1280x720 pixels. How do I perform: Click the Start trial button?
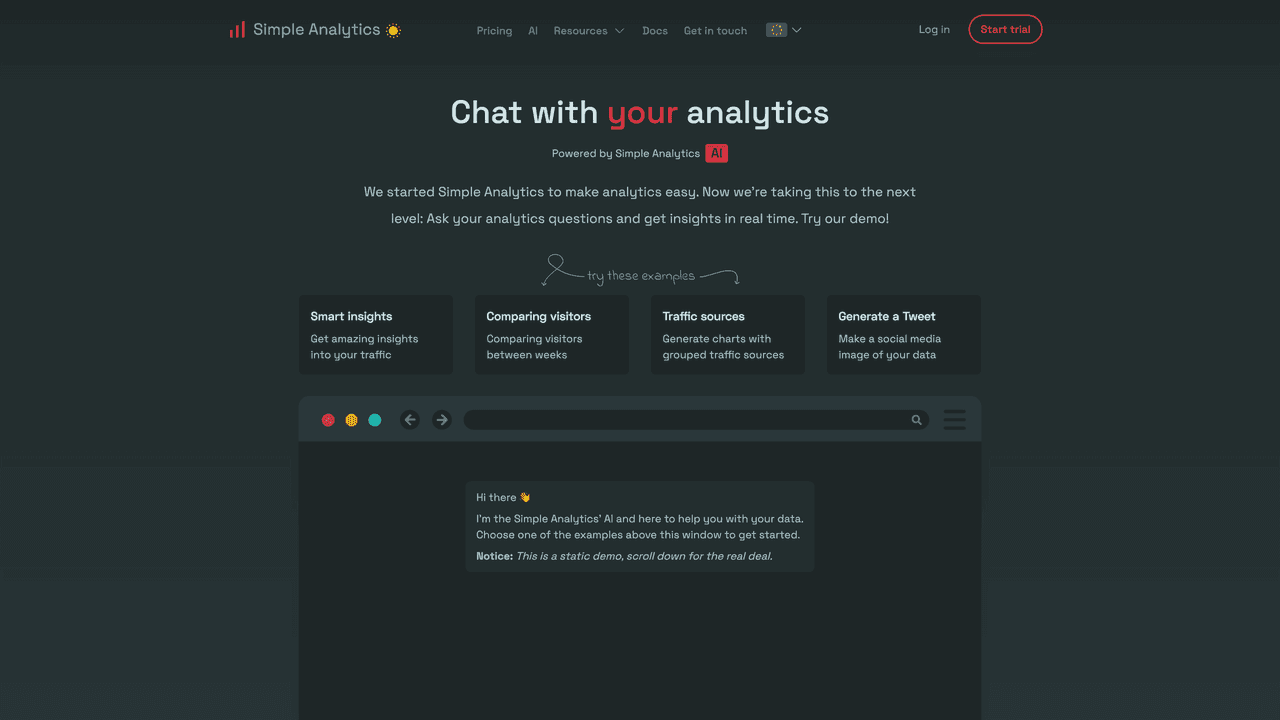1005,30
